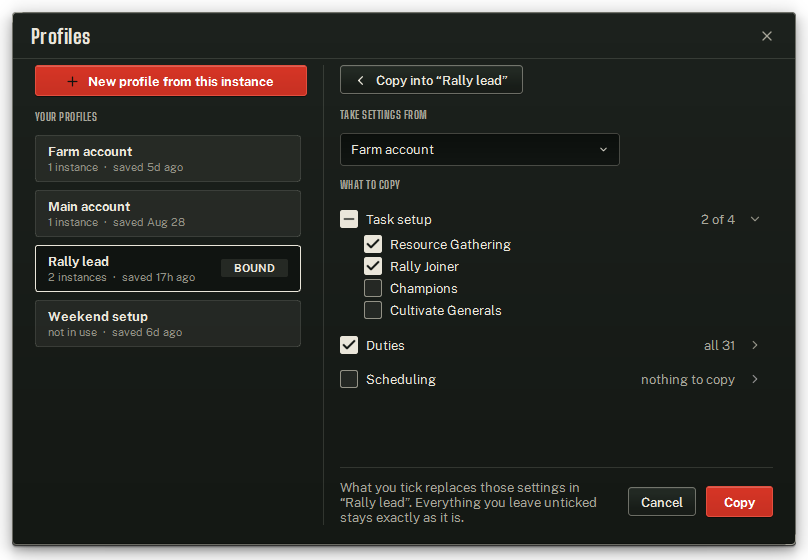Click the red Copy button
Screen dimensions: 808x560
739,502
